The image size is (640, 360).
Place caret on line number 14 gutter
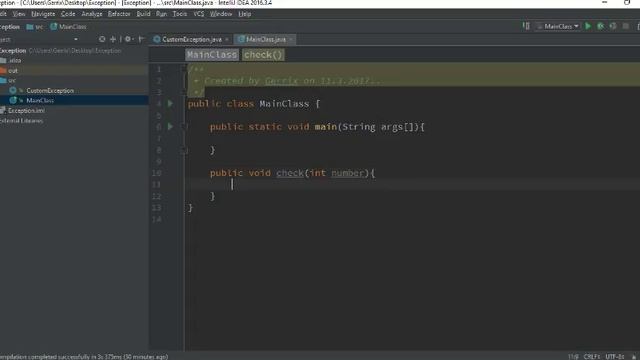(157, 219)
